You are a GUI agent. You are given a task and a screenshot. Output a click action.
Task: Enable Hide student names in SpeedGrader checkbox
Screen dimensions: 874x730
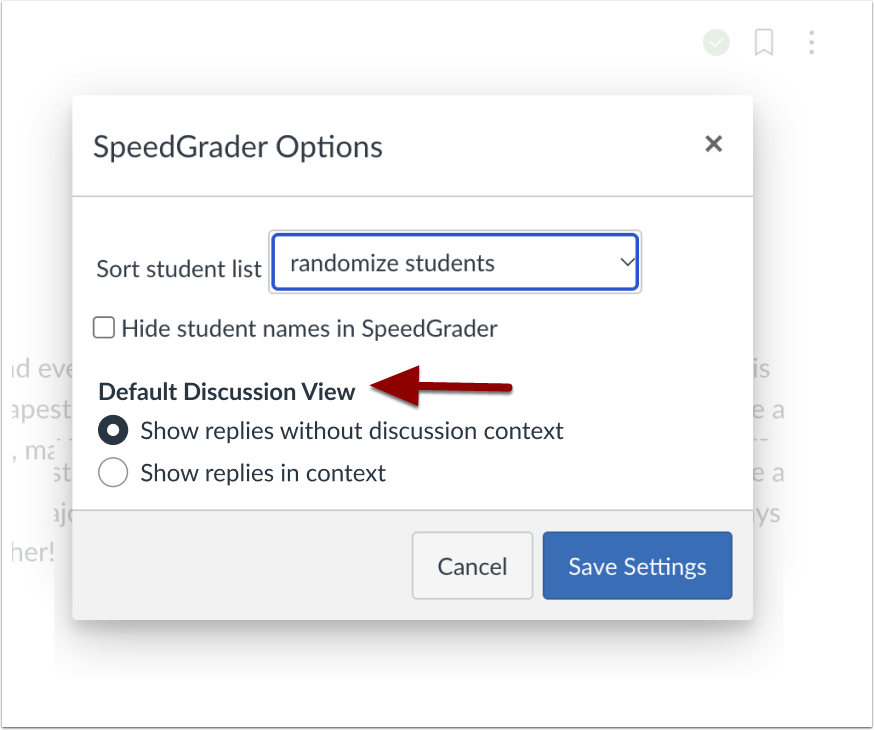coord(104,328)
